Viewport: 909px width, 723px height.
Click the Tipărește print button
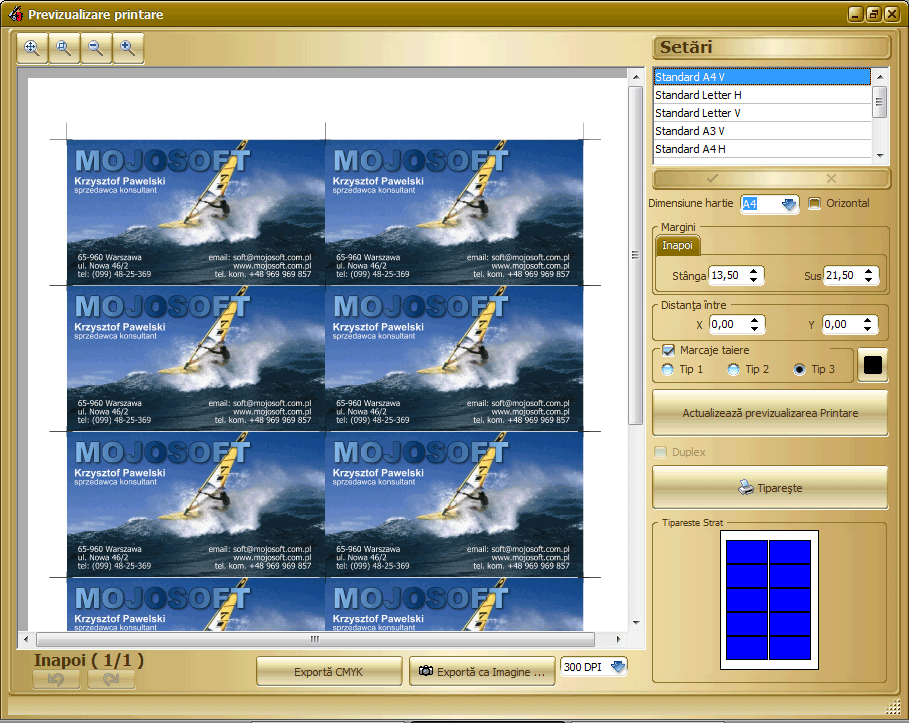[x=770, y=488]
